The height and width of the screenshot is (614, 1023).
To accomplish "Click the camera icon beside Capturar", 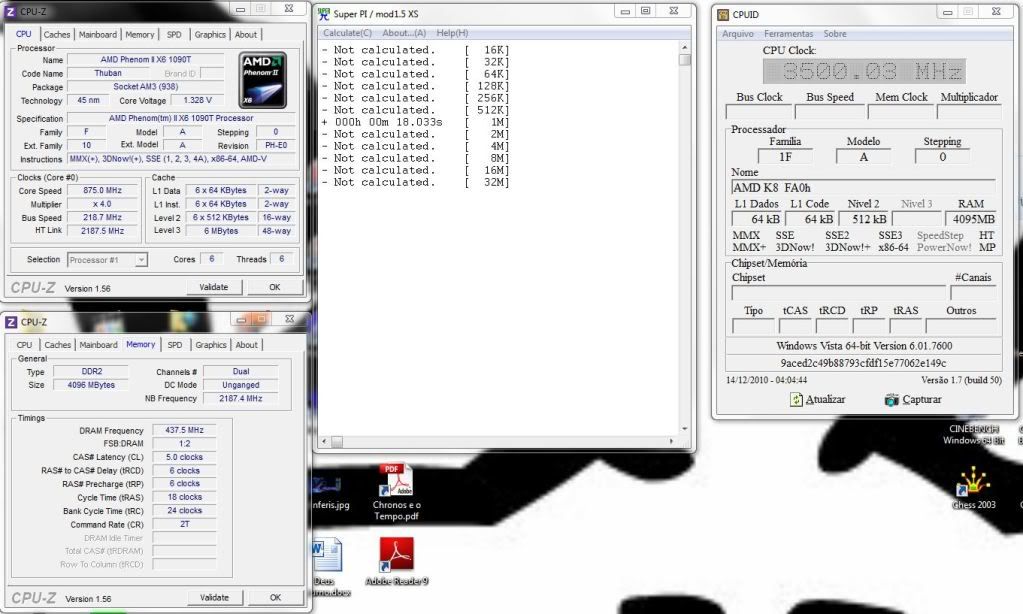I will [x=892, y=399].
